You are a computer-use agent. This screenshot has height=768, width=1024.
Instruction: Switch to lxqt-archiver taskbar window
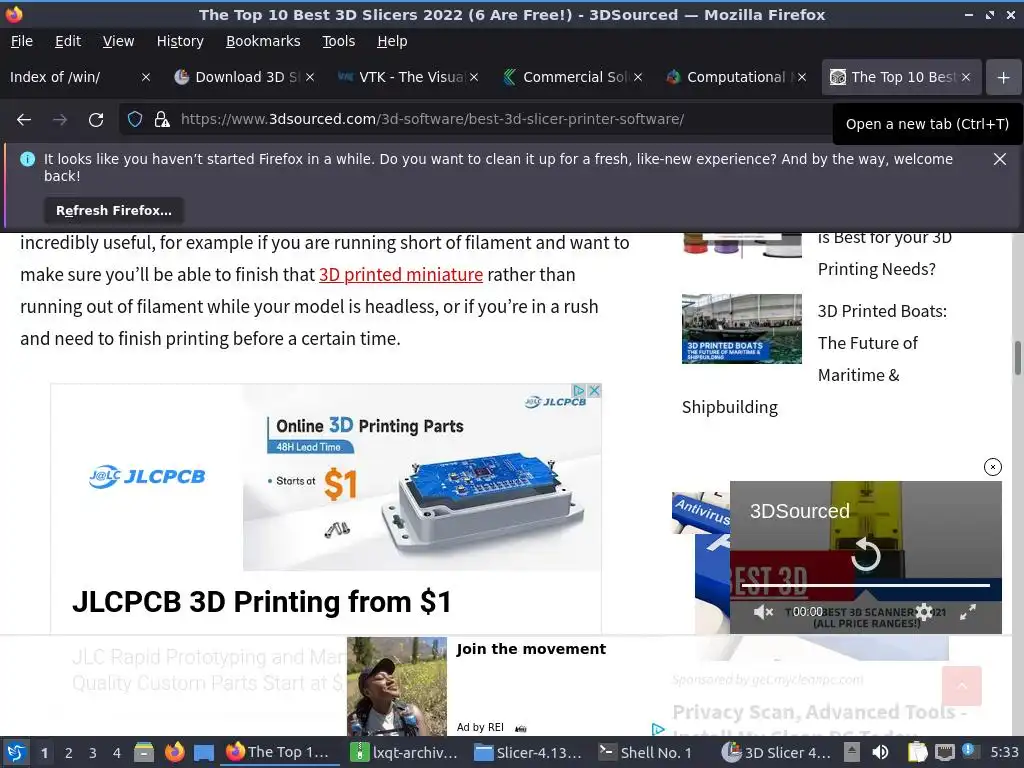[404, 752]
